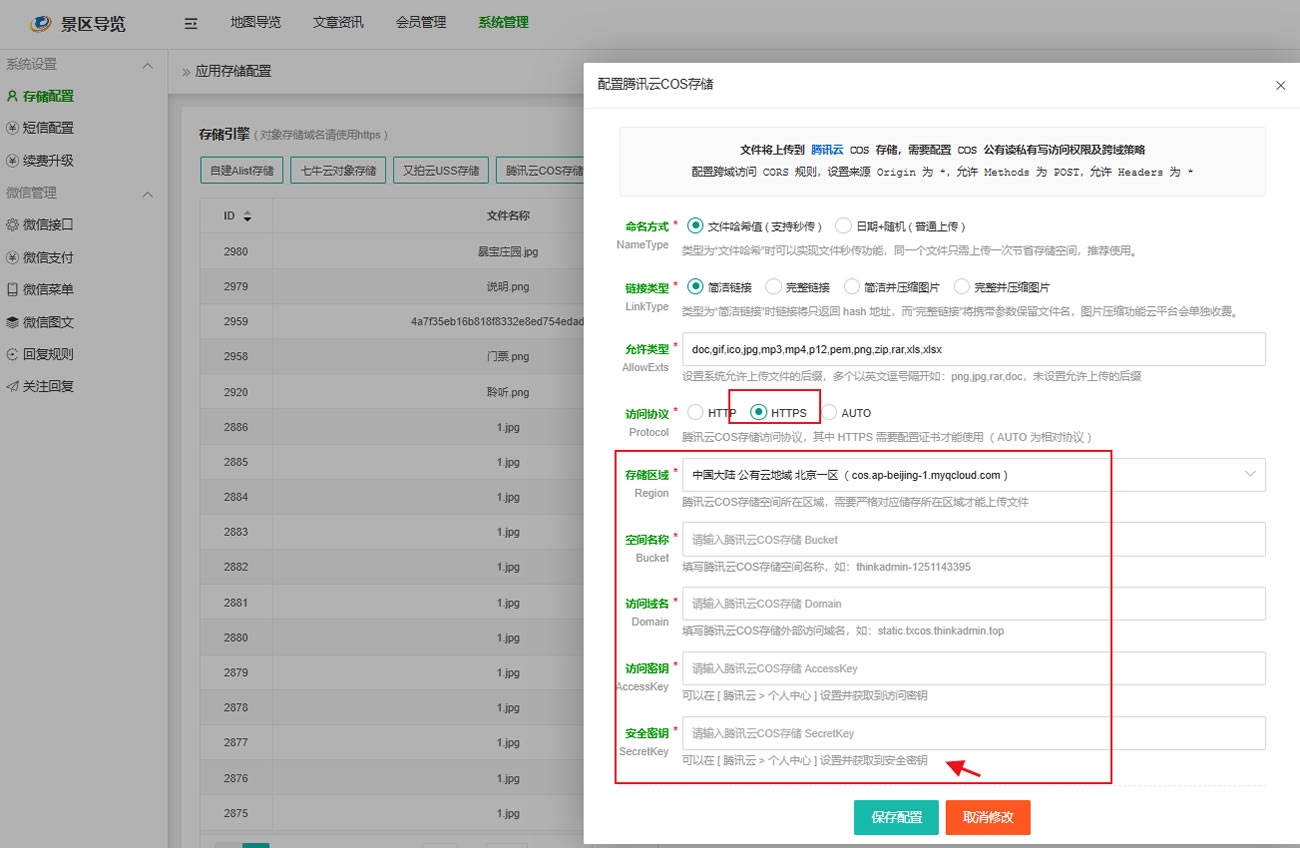Focus the 空间名称 Bucket input field
The width and height of the screenshot is (1300, 848).
tap(974, 539)
